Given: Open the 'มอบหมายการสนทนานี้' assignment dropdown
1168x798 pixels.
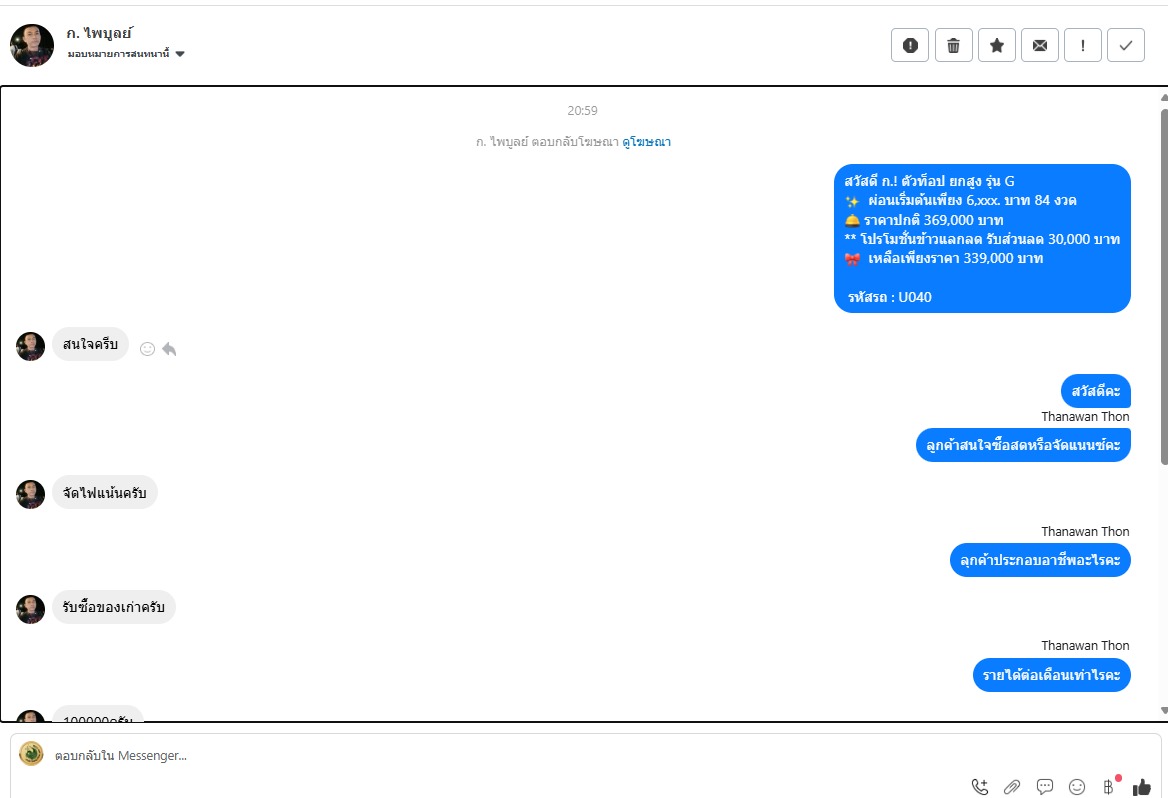Looking at the screenshot, I should coord(126,54).
